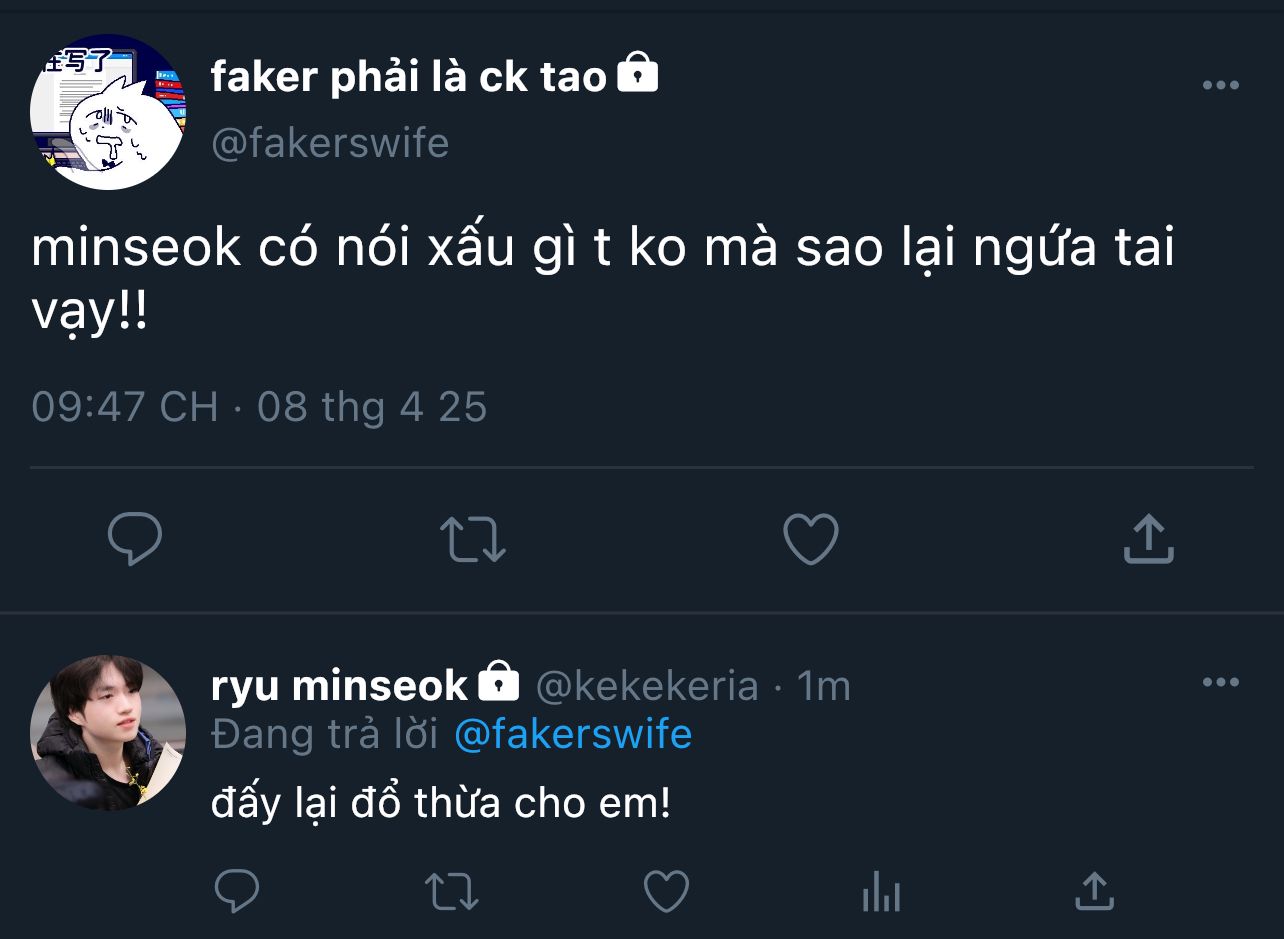1284x939 pixels.
Task: Click the blue @fakerswife mention link
Action: (x=573, y=735)
